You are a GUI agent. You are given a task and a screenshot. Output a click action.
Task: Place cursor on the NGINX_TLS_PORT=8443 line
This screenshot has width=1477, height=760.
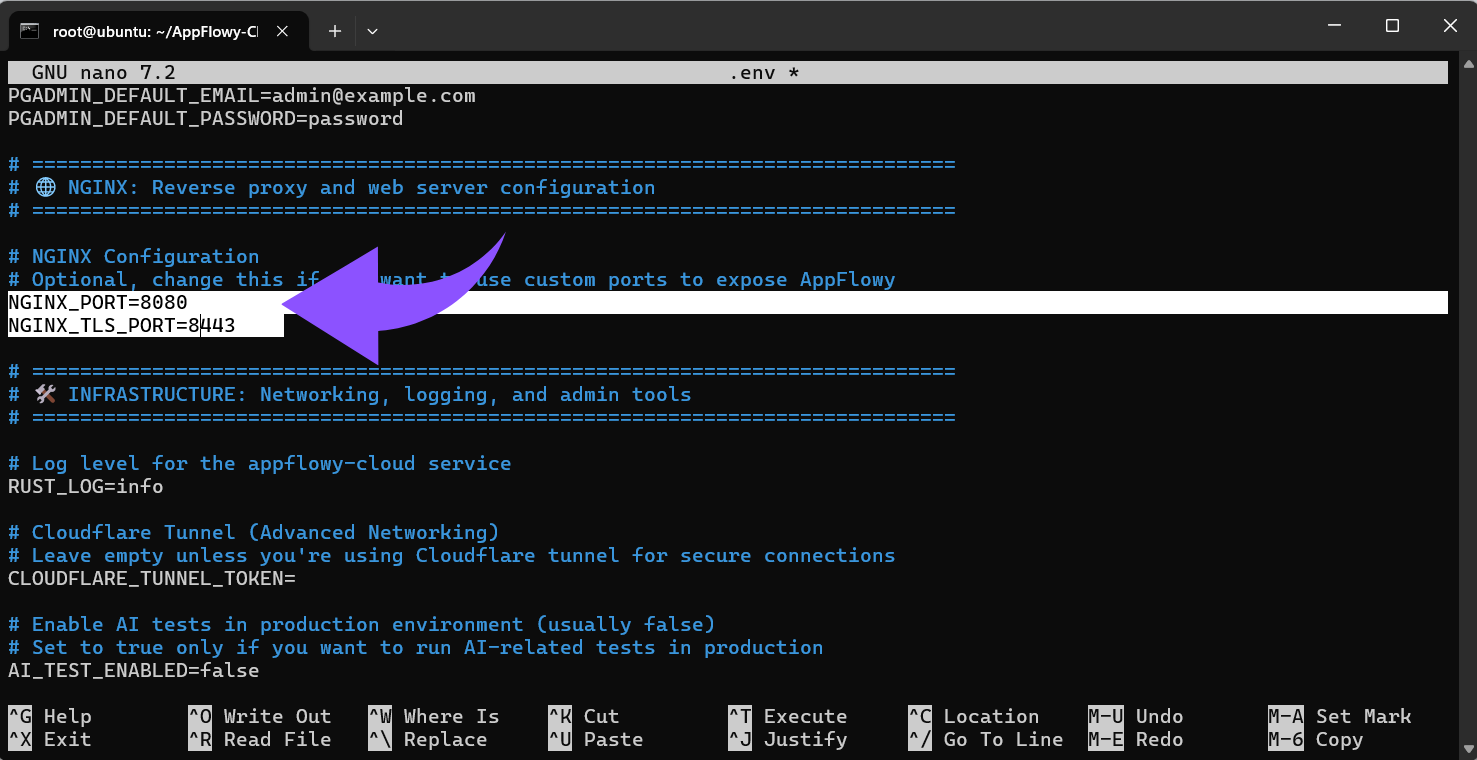120,325
